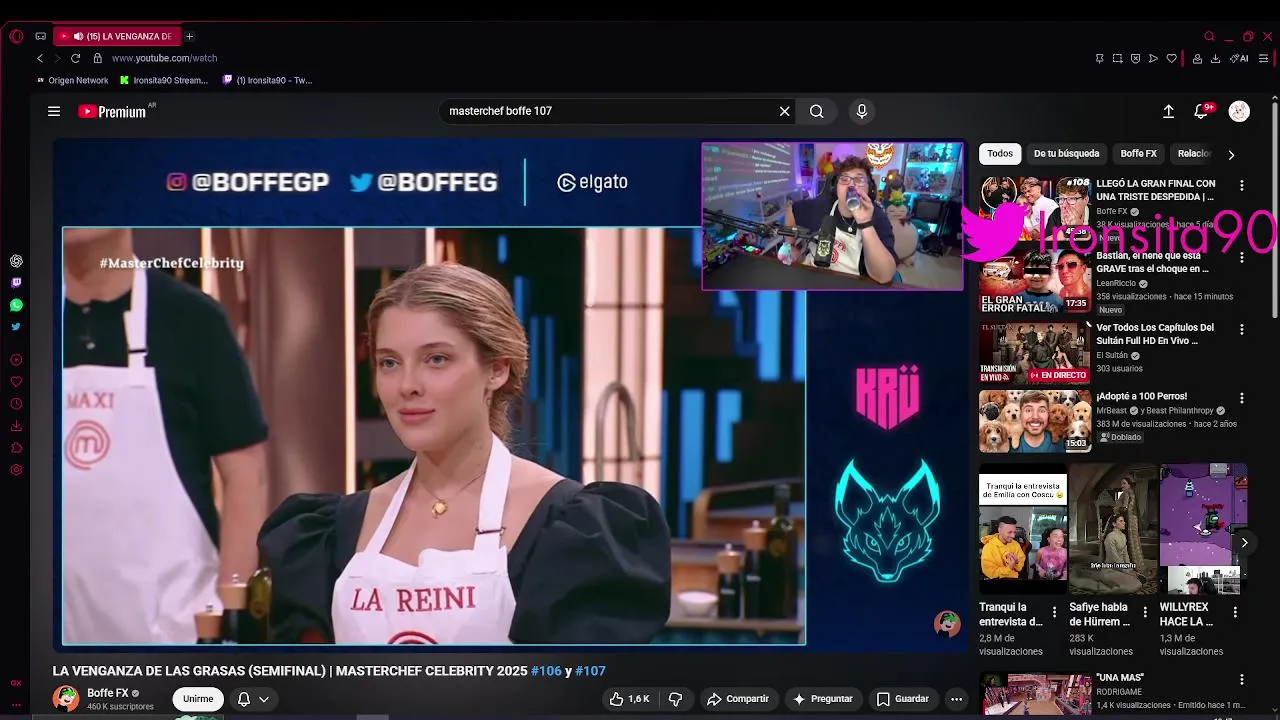Open sidebar Extensions cube icon
Viewport: 1280px width, 720px height.
(x=16, y=448)
